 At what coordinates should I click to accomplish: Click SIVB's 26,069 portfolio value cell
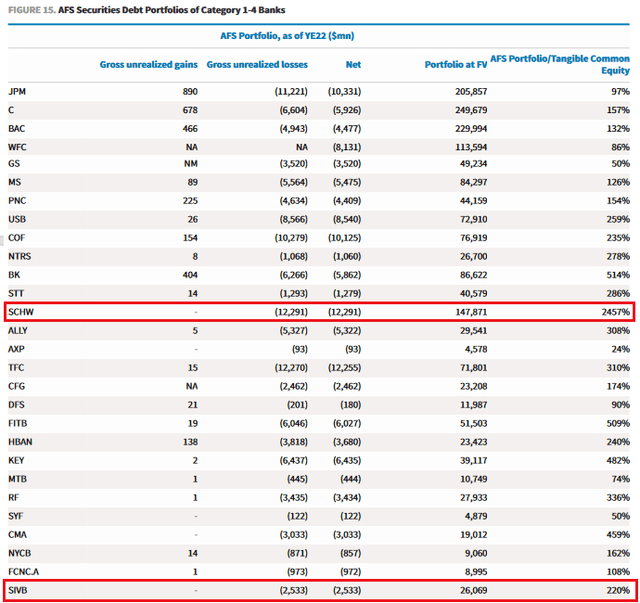pos(468,590)
